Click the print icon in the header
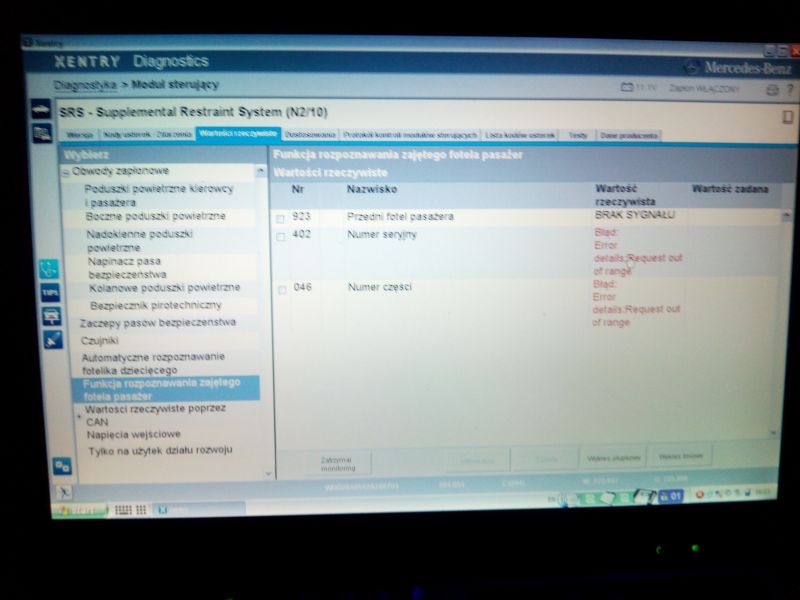The image size is (800, 600). point(772,90)
